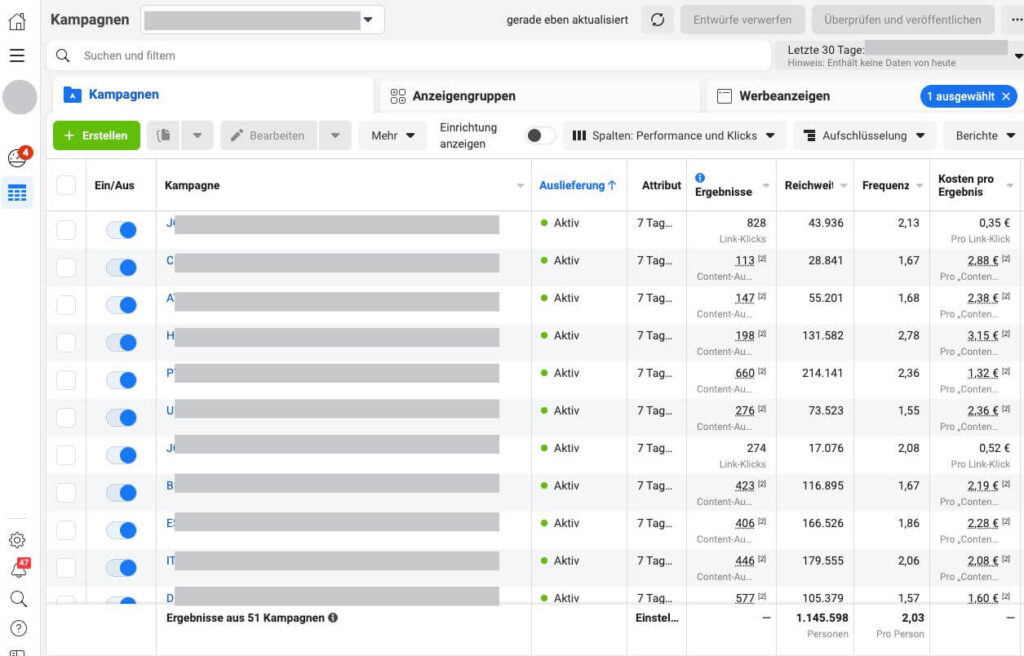Clear selection with X on '1 ausgewählt'
This screenshot has width=1024, height=656.
1006,96
